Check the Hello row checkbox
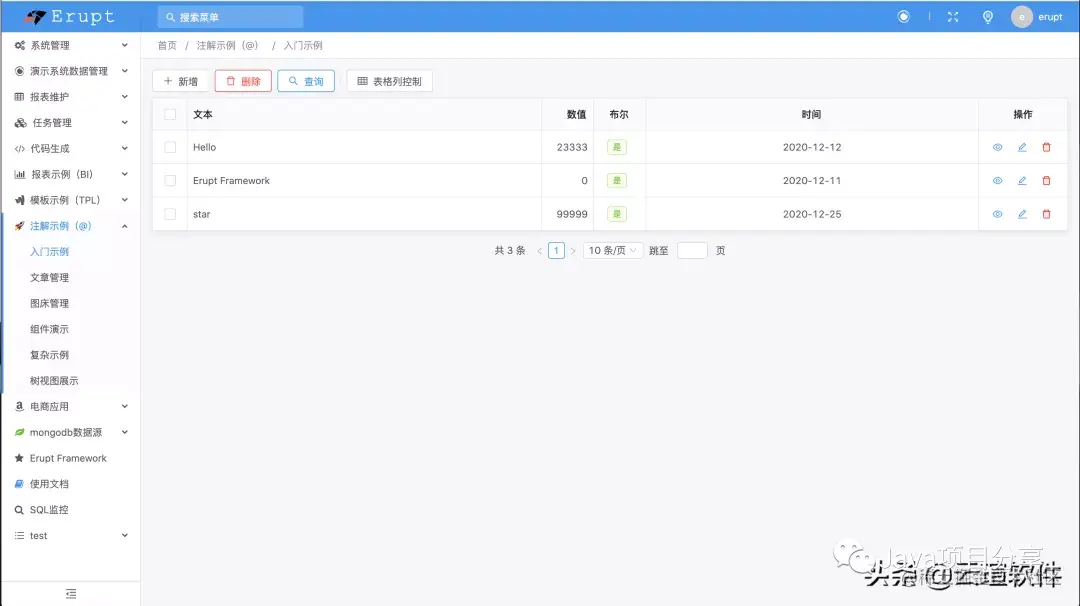 click(x=170, y=147)
